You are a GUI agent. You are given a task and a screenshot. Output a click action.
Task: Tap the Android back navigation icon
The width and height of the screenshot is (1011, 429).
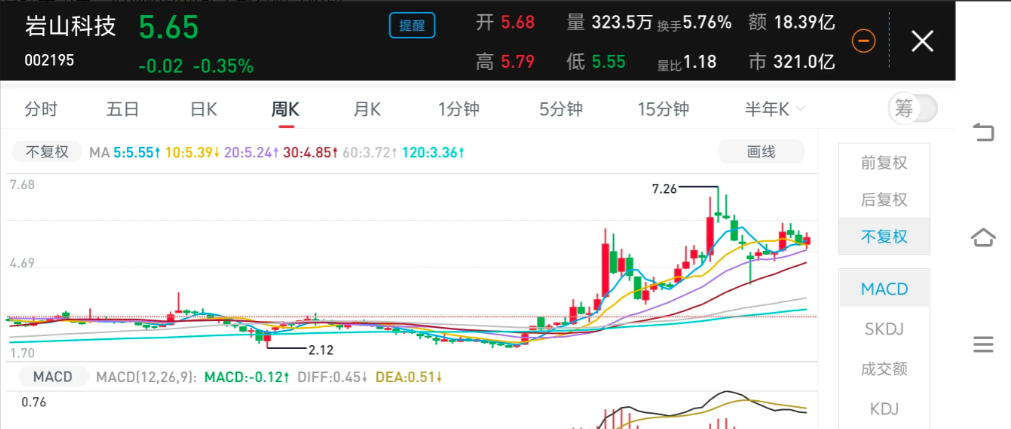click(983, 133)
